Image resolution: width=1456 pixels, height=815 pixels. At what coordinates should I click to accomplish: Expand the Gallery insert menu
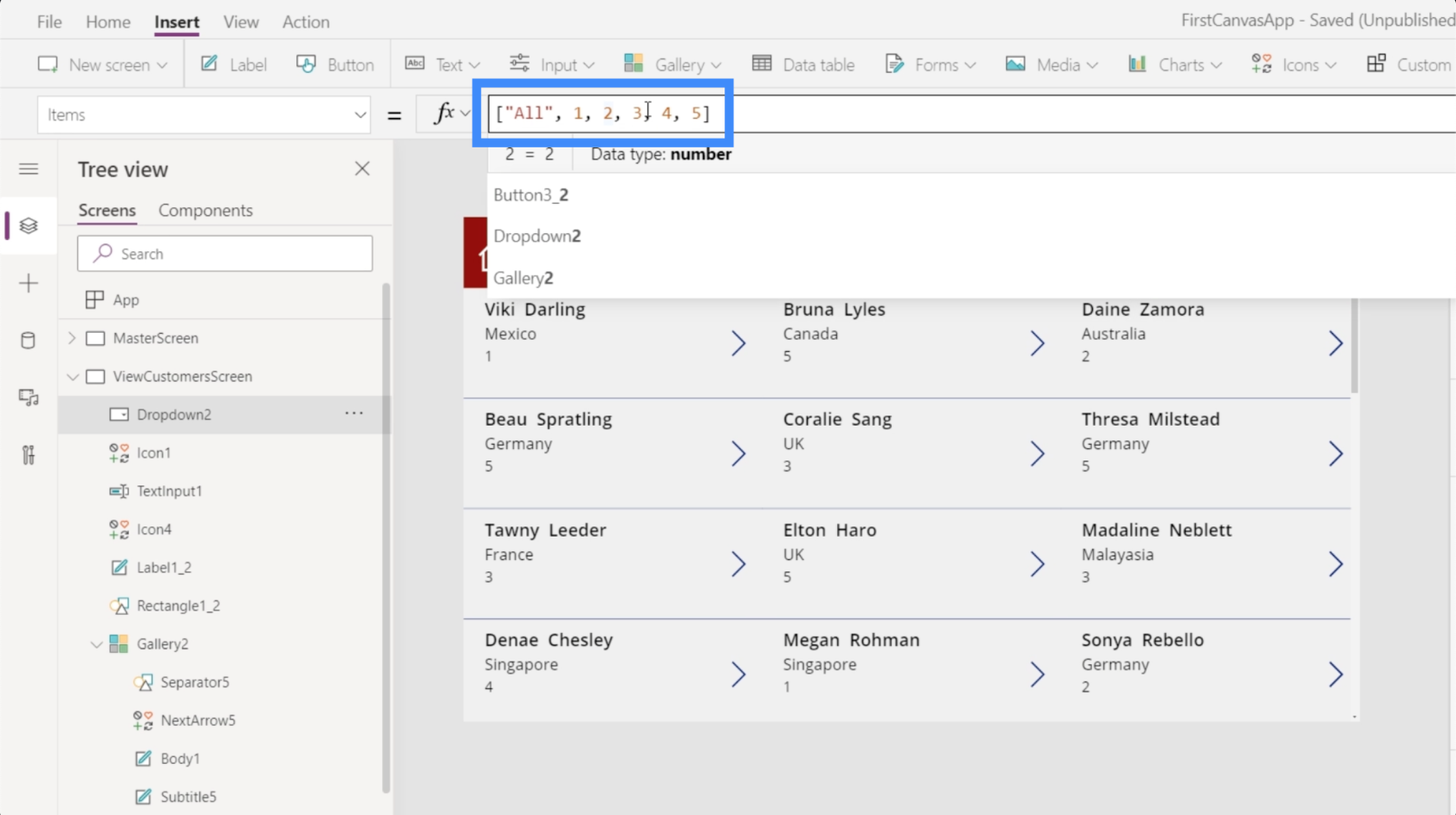tap(673, 64)
